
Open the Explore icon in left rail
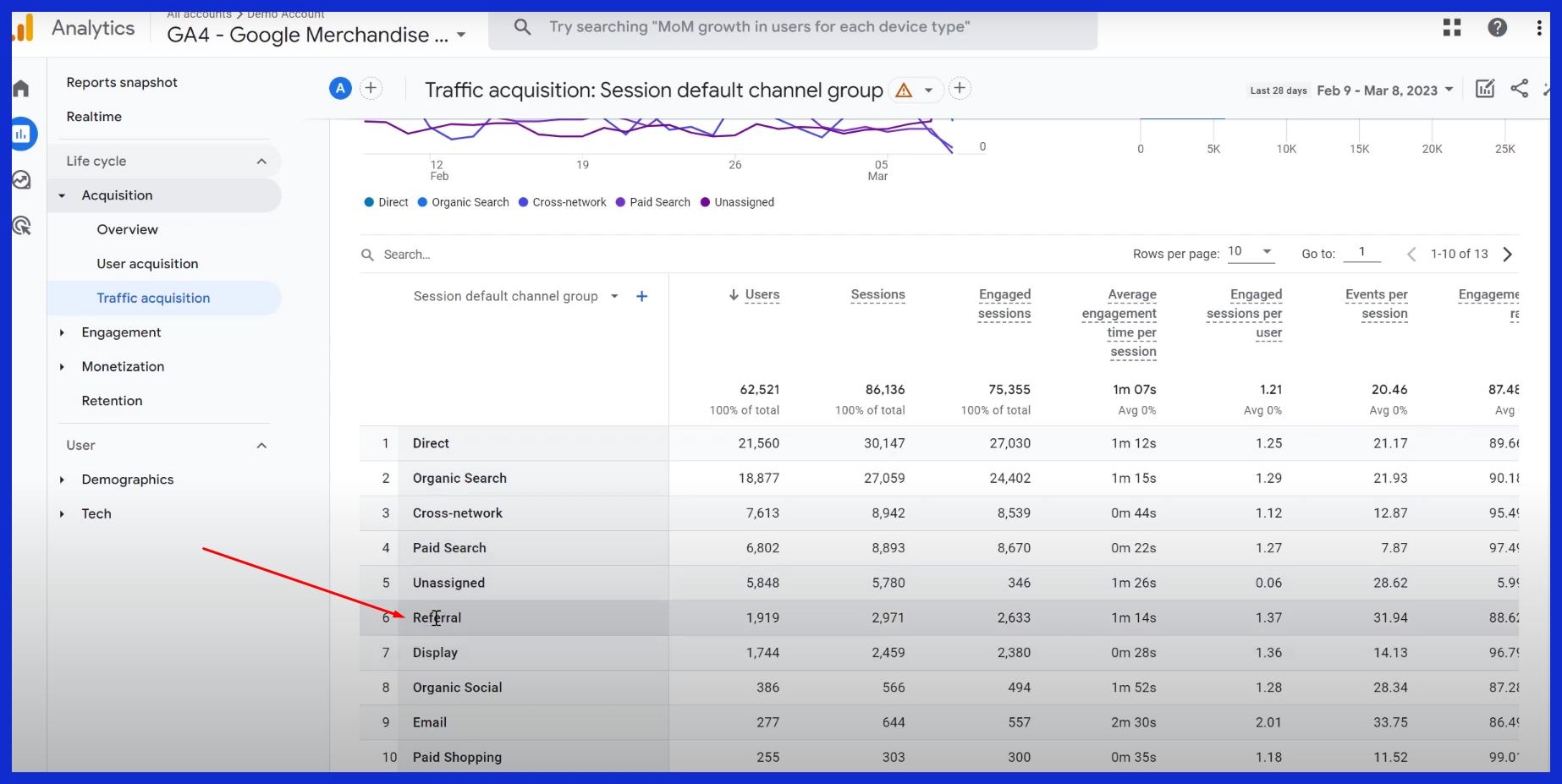click(21, 179)
